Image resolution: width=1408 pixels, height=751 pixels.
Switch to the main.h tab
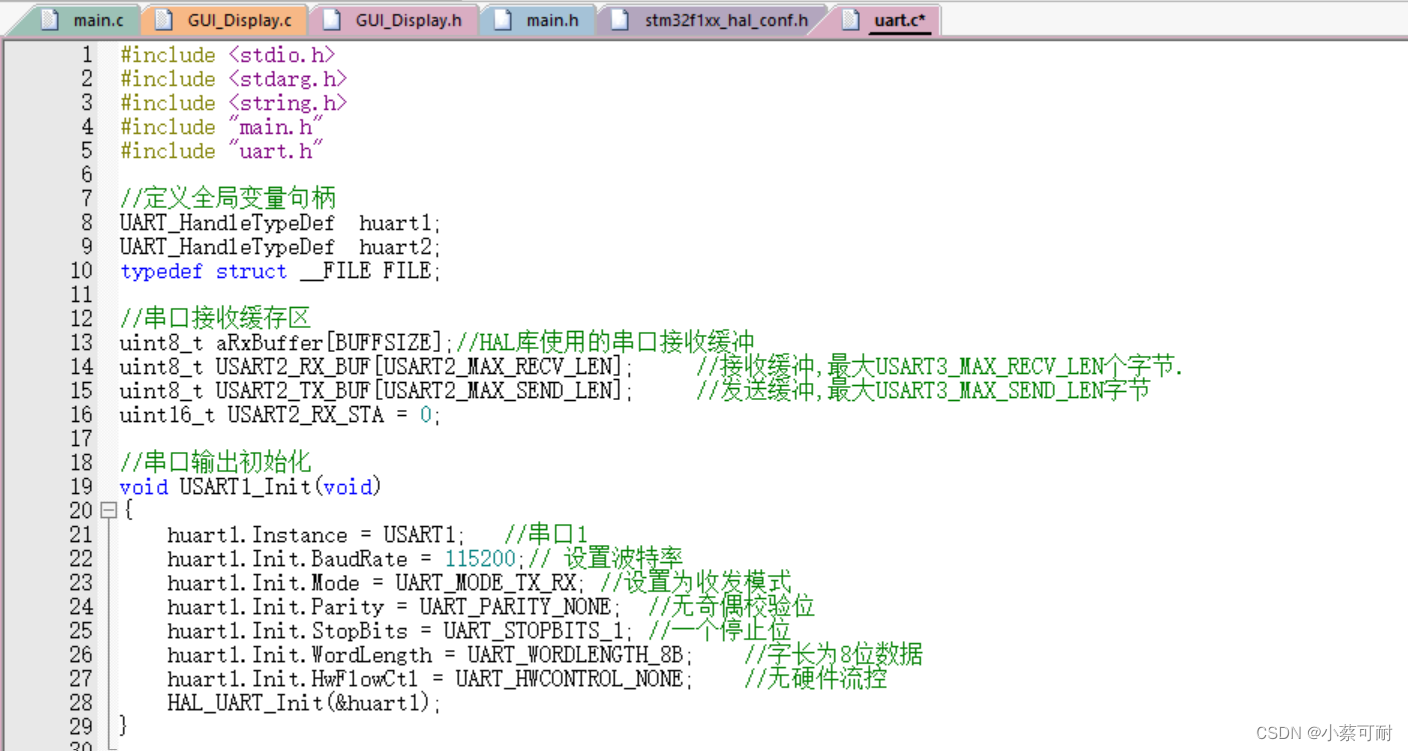click(x=538, y=20)
